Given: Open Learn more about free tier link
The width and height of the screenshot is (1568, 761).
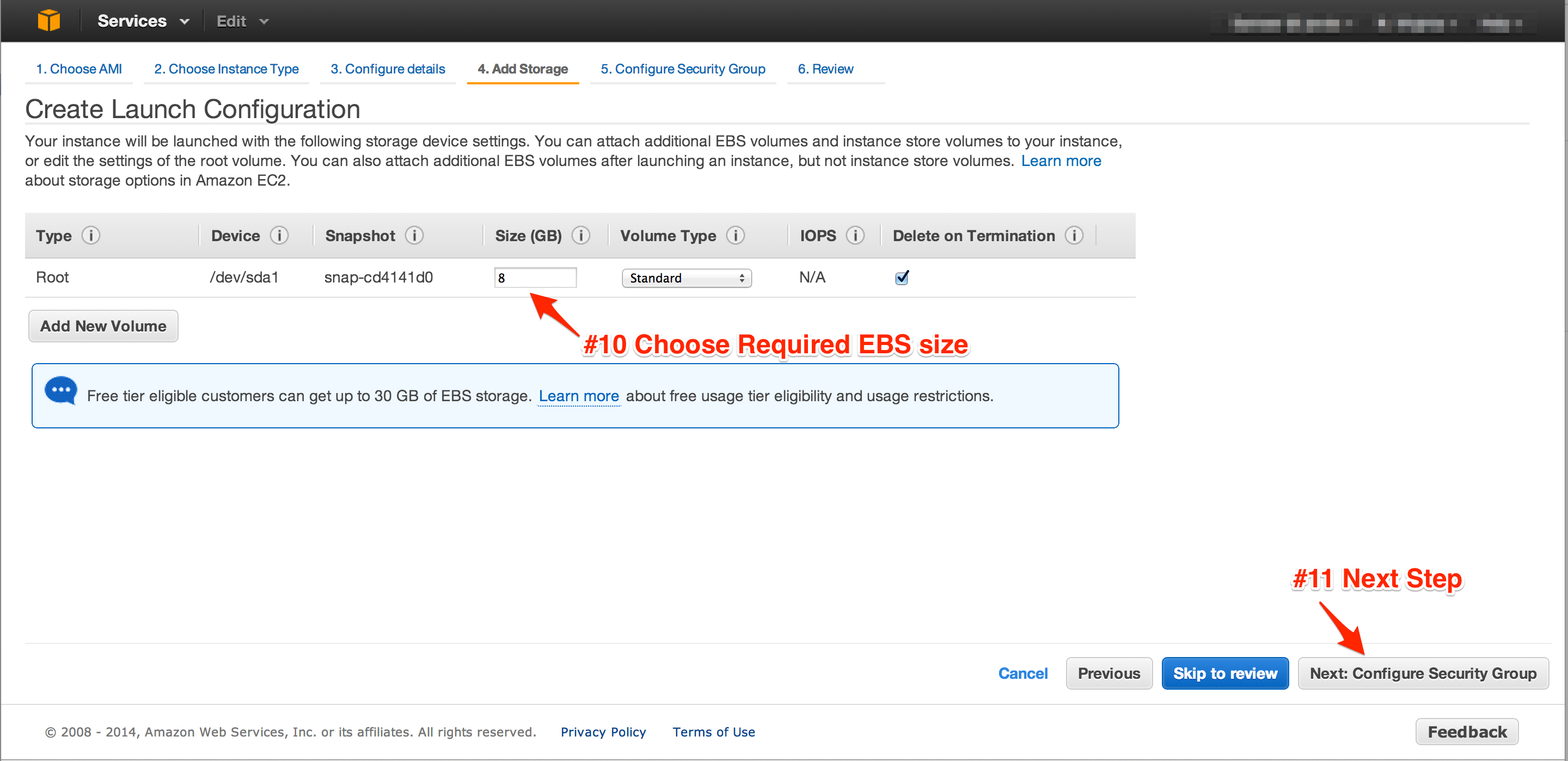Looking at the screenshot, I should tap(579, 396).
